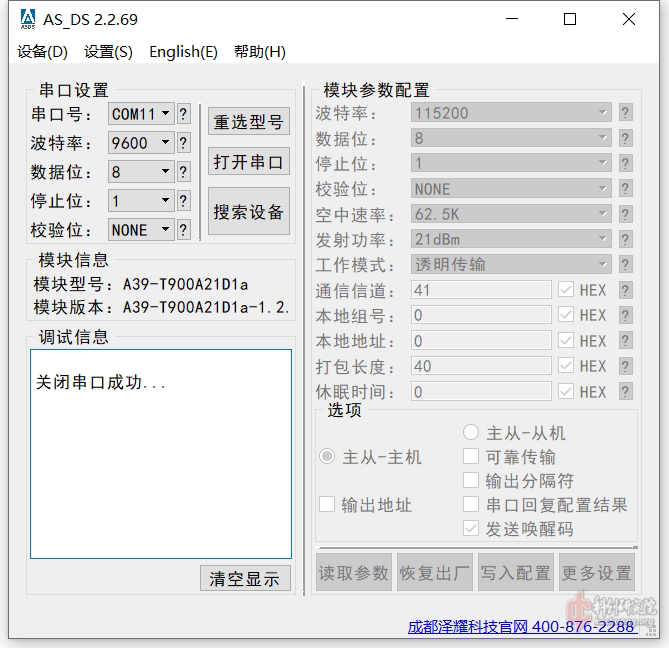The width and height of the screenshot is (669, 648).
Task: Toggle the 发送唤醒码 checkbox
Action: (471, 529)
